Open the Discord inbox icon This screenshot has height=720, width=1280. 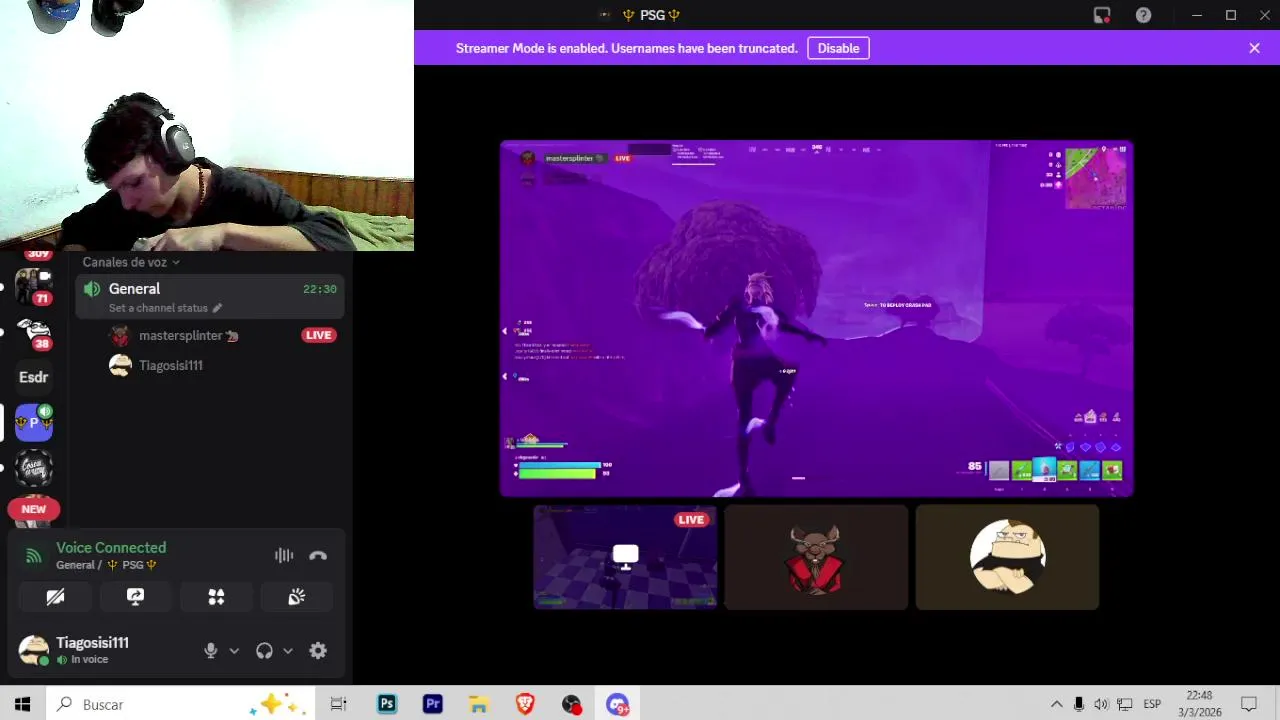pyautogui.click(x=1102, y=15)
